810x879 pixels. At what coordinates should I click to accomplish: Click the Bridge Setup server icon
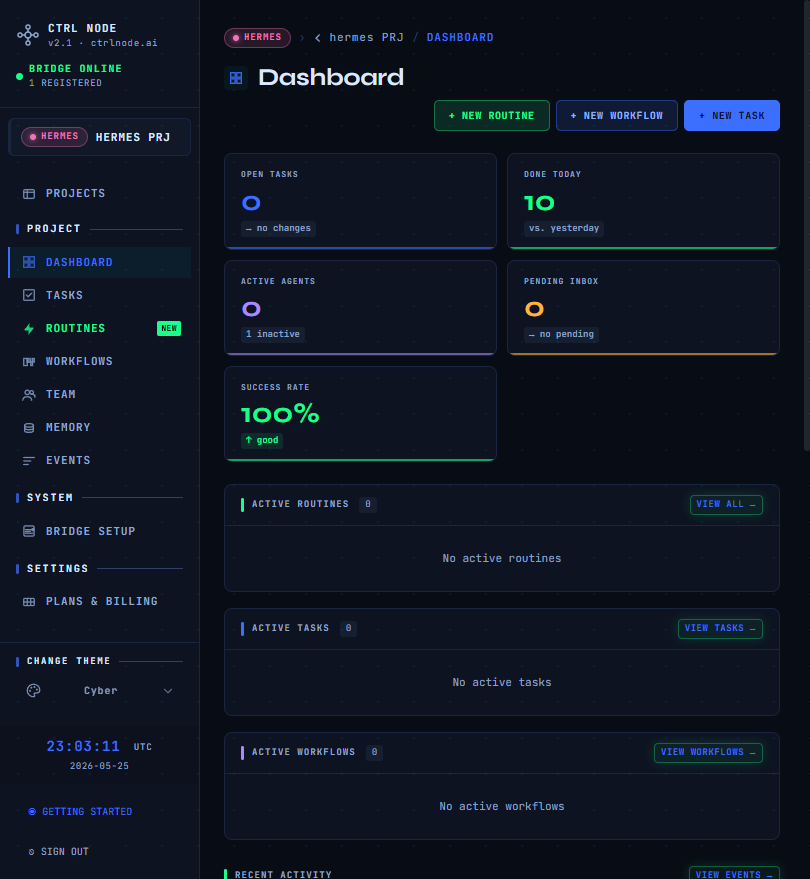pos(29,531)
